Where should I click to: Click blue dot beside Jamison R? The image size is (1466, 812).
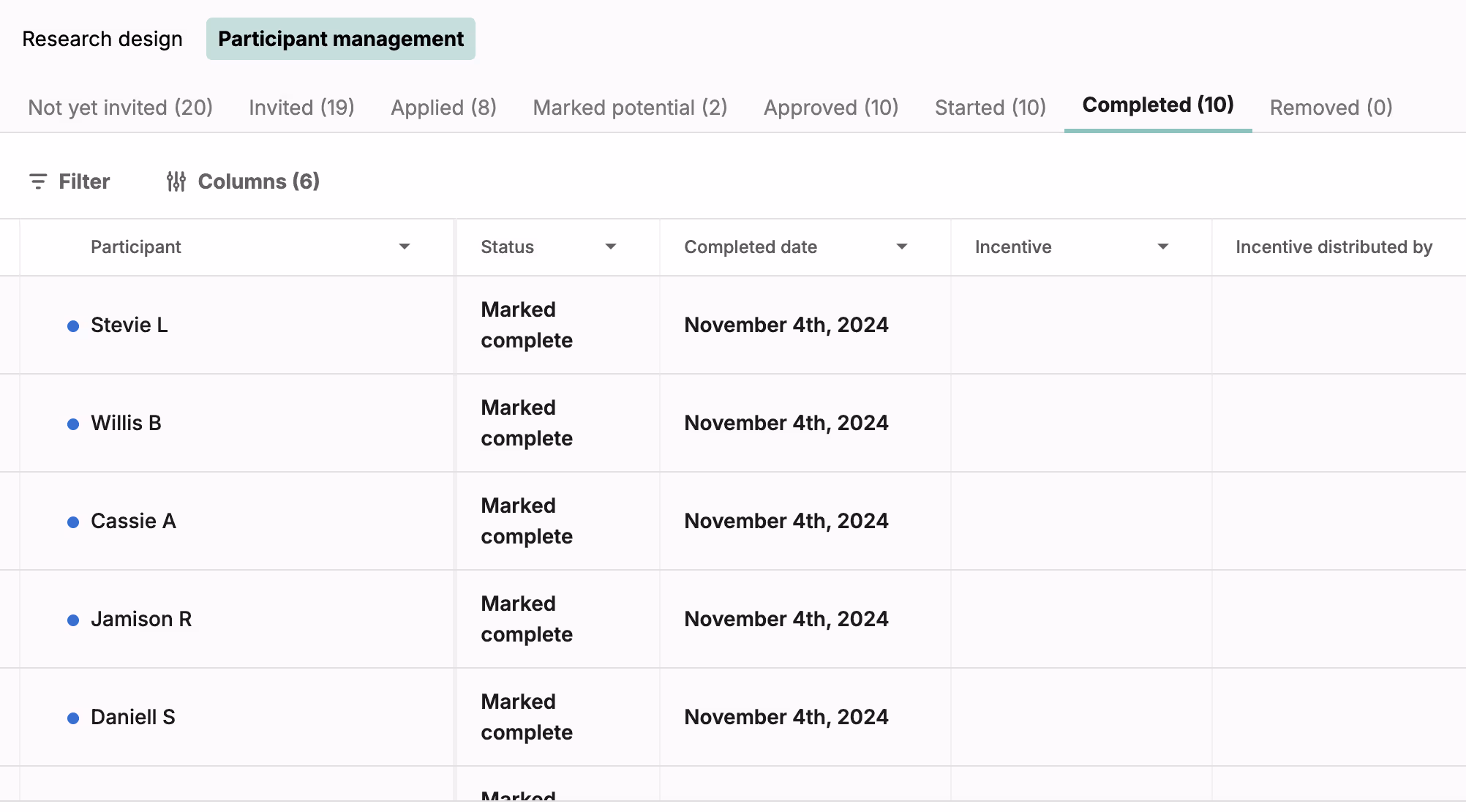tap(73, 620)
